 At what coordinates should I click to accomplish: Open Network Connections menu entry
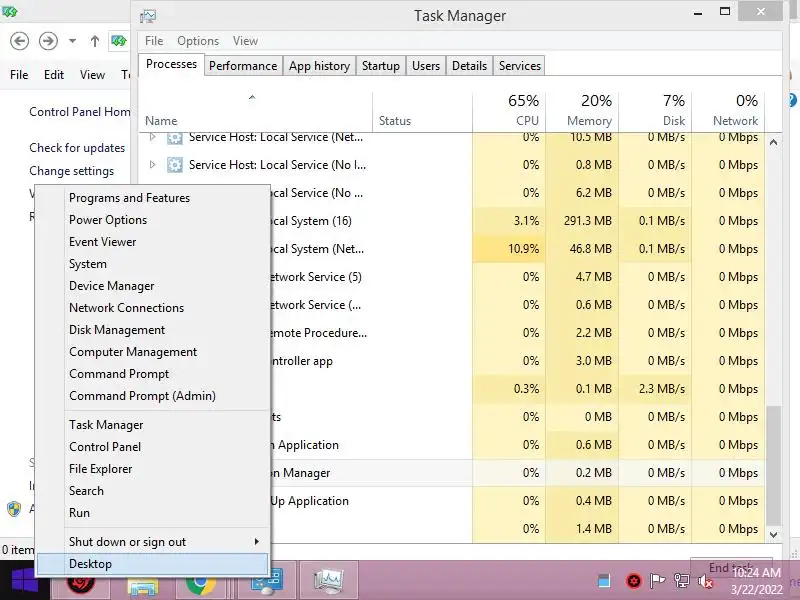[x=127, y=308]
